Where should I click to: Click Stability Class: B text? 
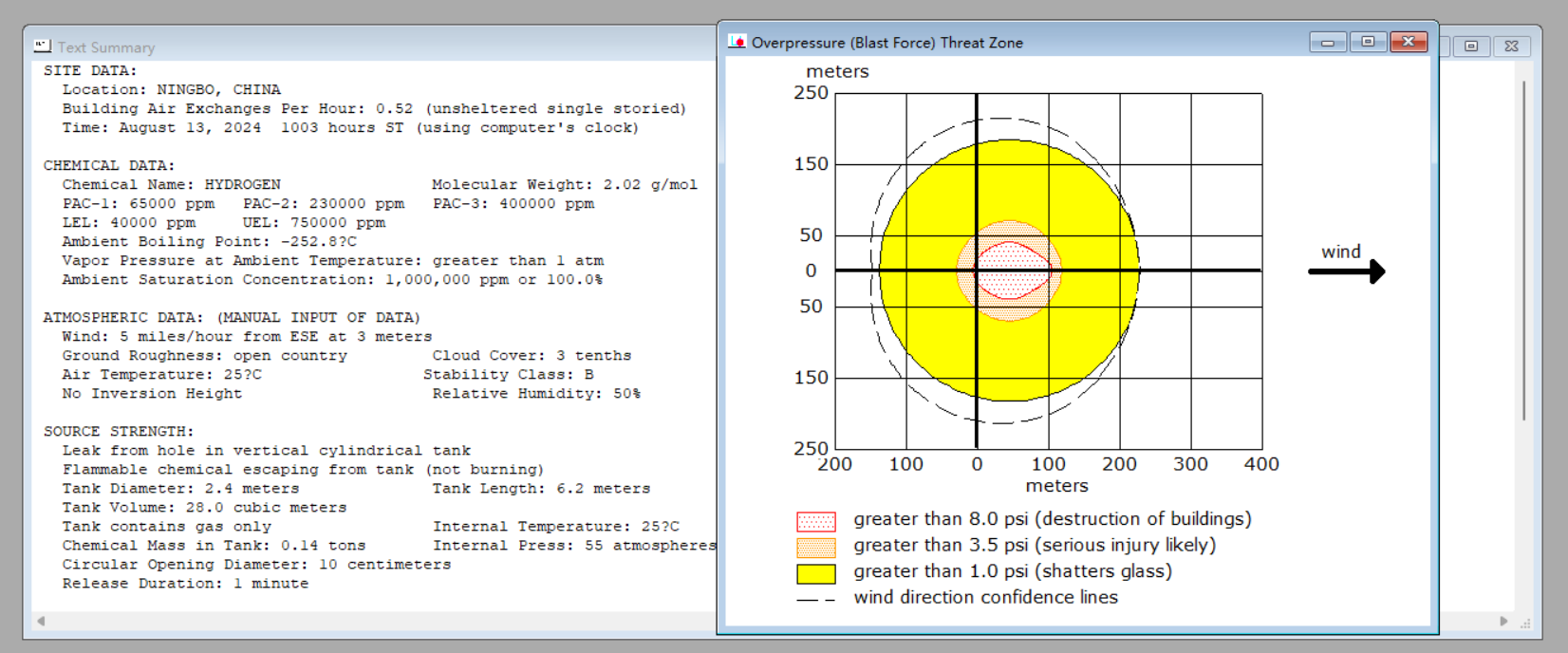[x=509, y=375]
